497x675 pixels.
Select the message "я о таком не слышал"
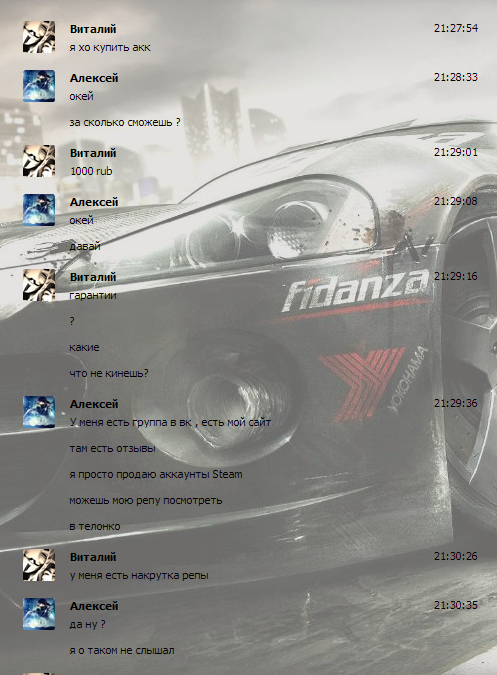(122, 650)
